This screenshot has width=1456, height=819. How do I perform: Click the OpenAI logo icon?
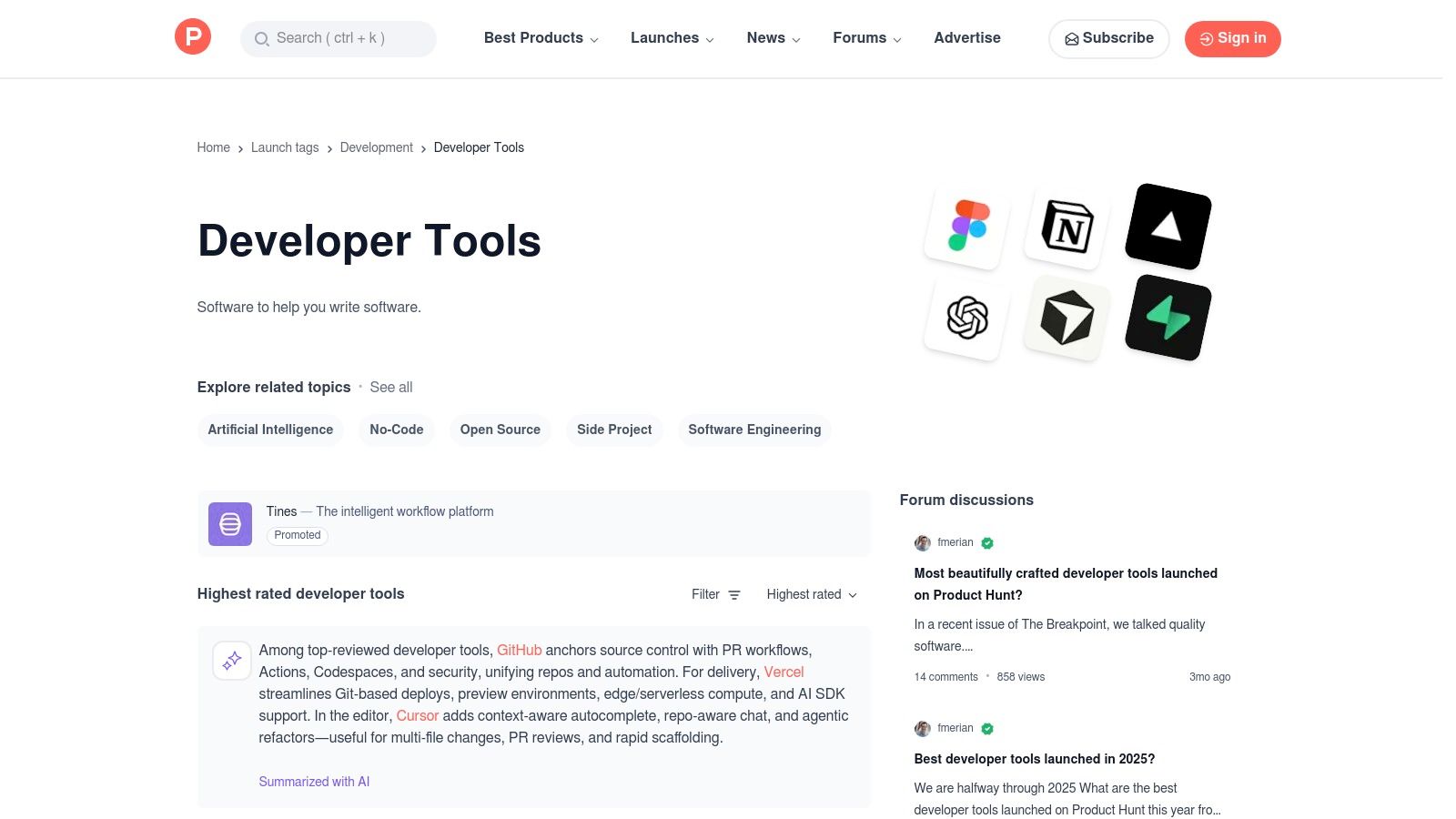[x=967, y=318]
